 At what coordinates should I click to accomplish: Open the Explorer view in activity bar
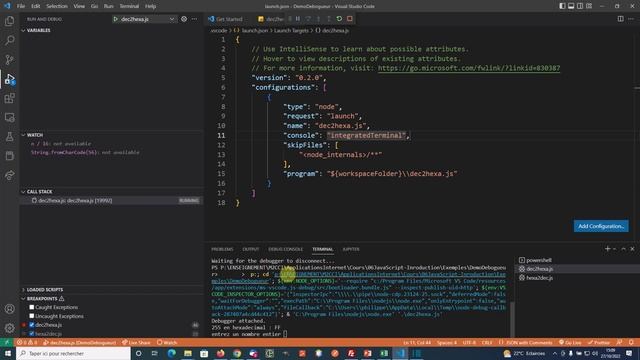click(9, 21)
